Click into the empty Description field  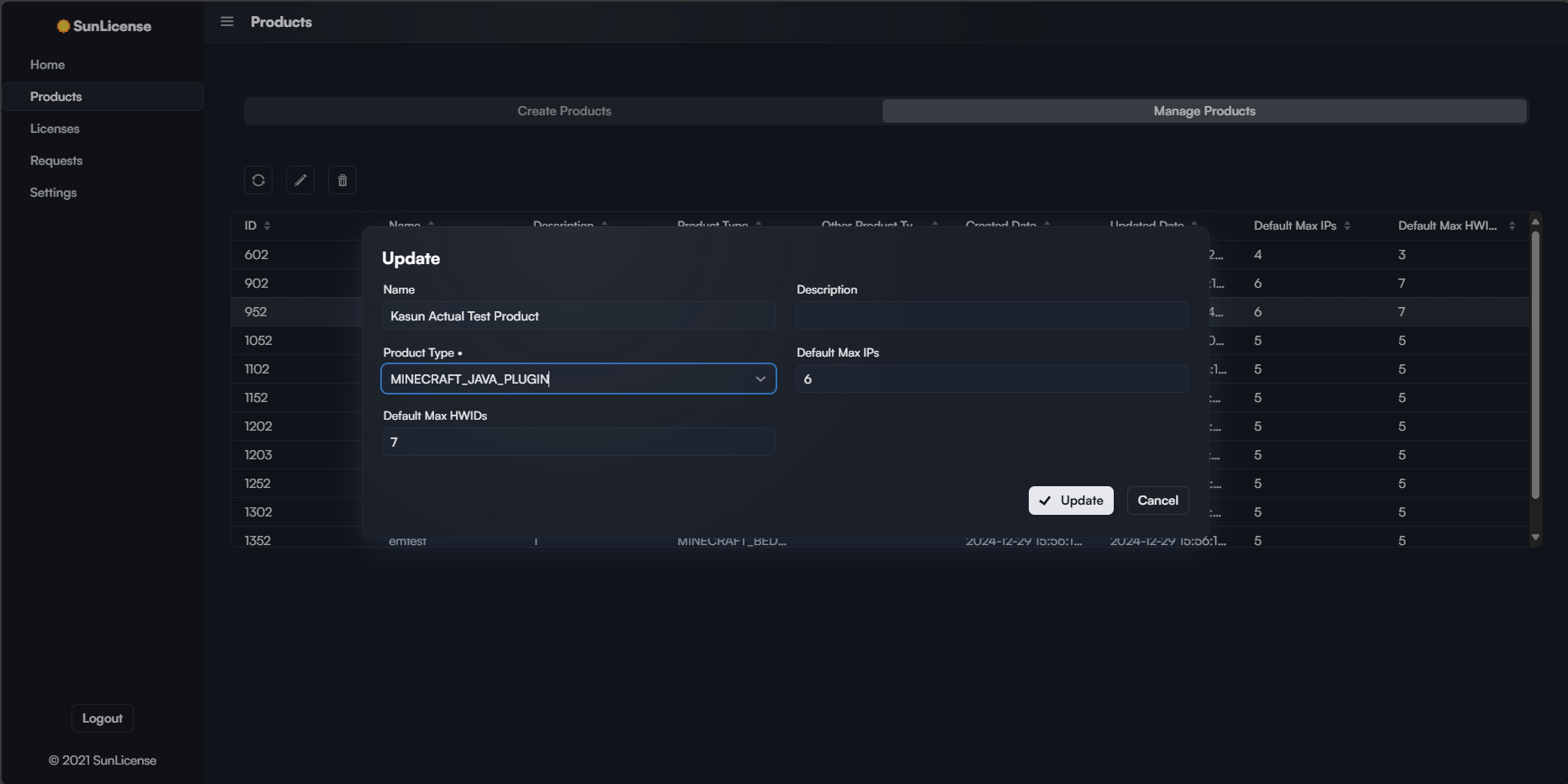tap(993, 316)
